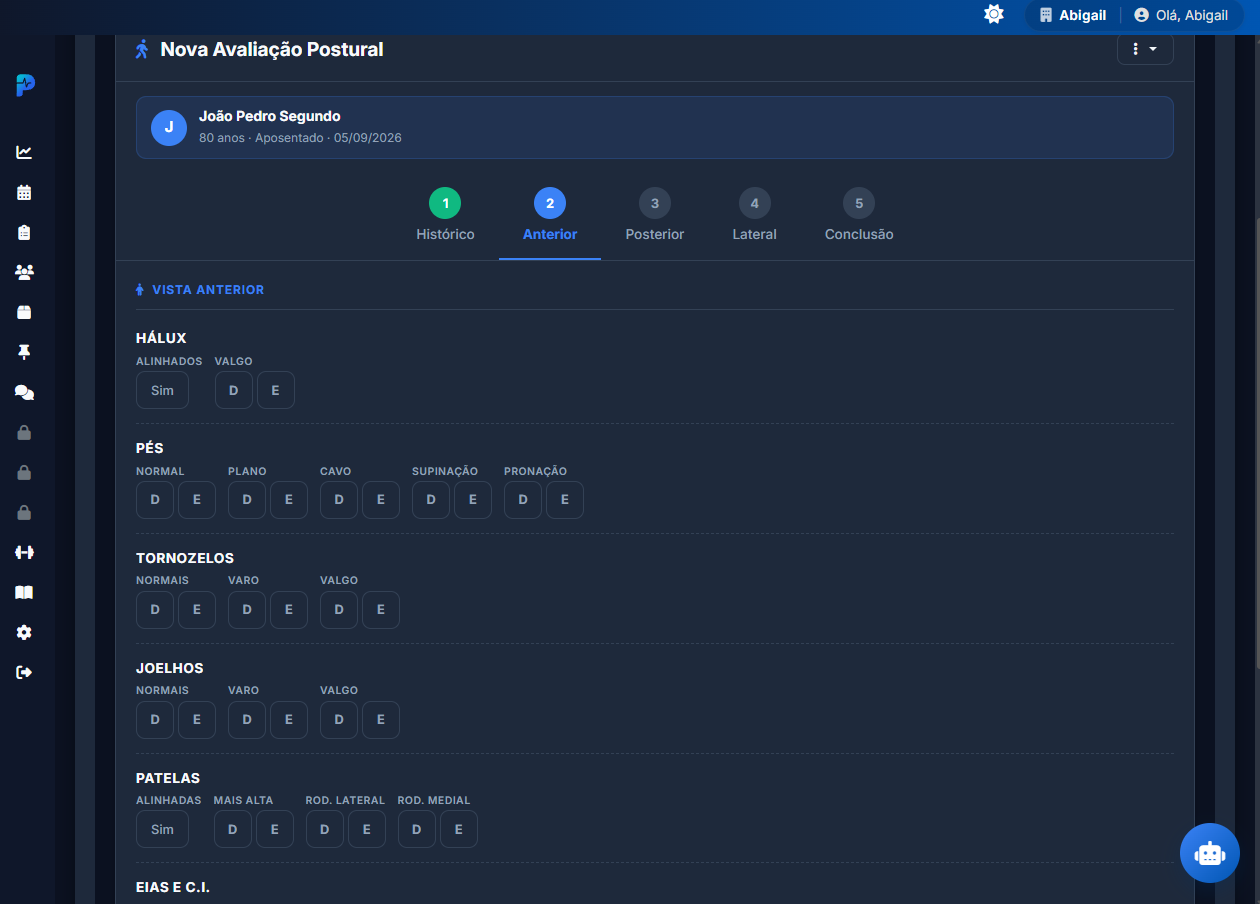Open the Olá, Abigail user menu
The width and height of the screenshot is (1260, 904).
pos(1180,15)
